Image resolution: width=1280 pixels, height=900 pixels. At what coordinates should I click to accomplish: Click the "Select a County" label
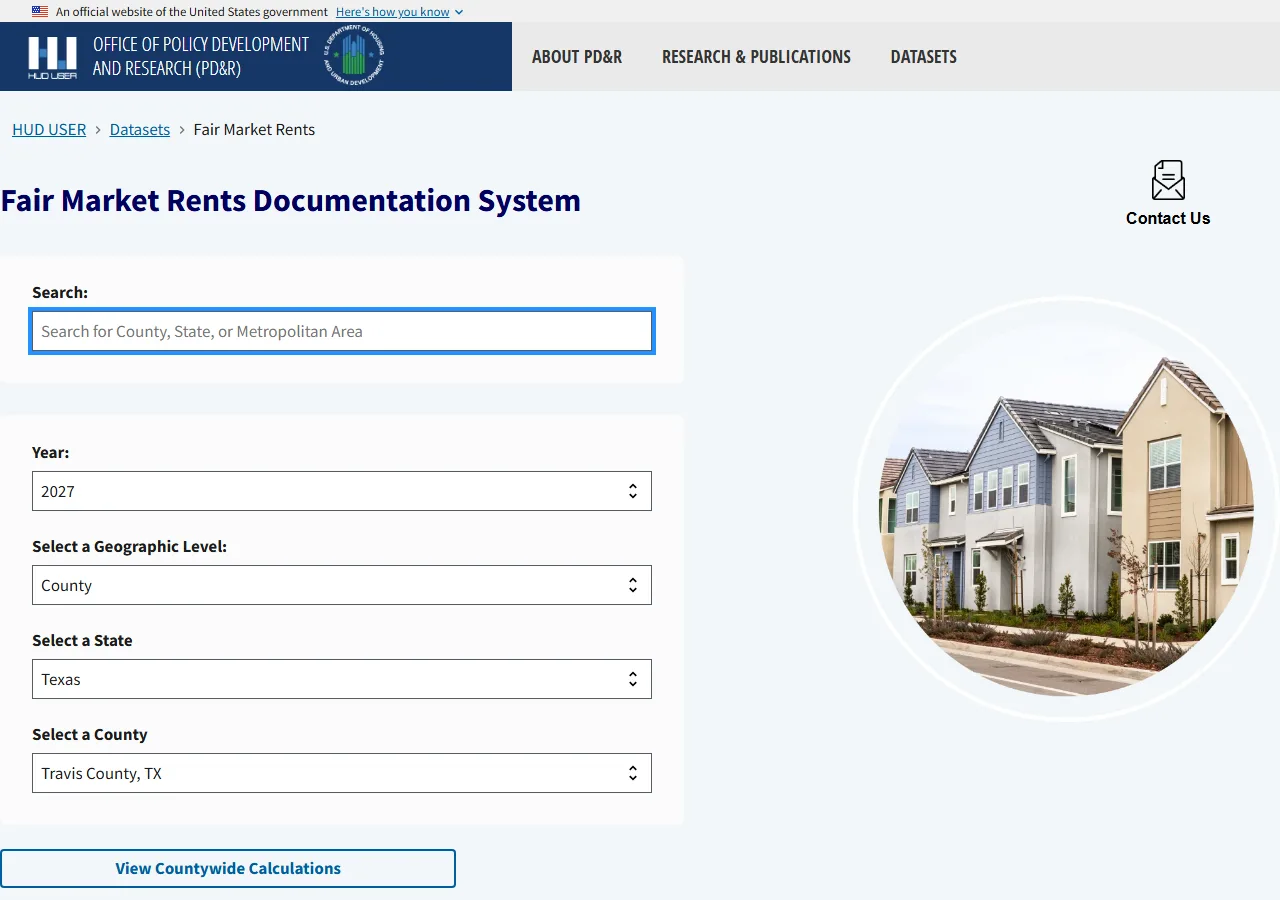tap(90, 735)
